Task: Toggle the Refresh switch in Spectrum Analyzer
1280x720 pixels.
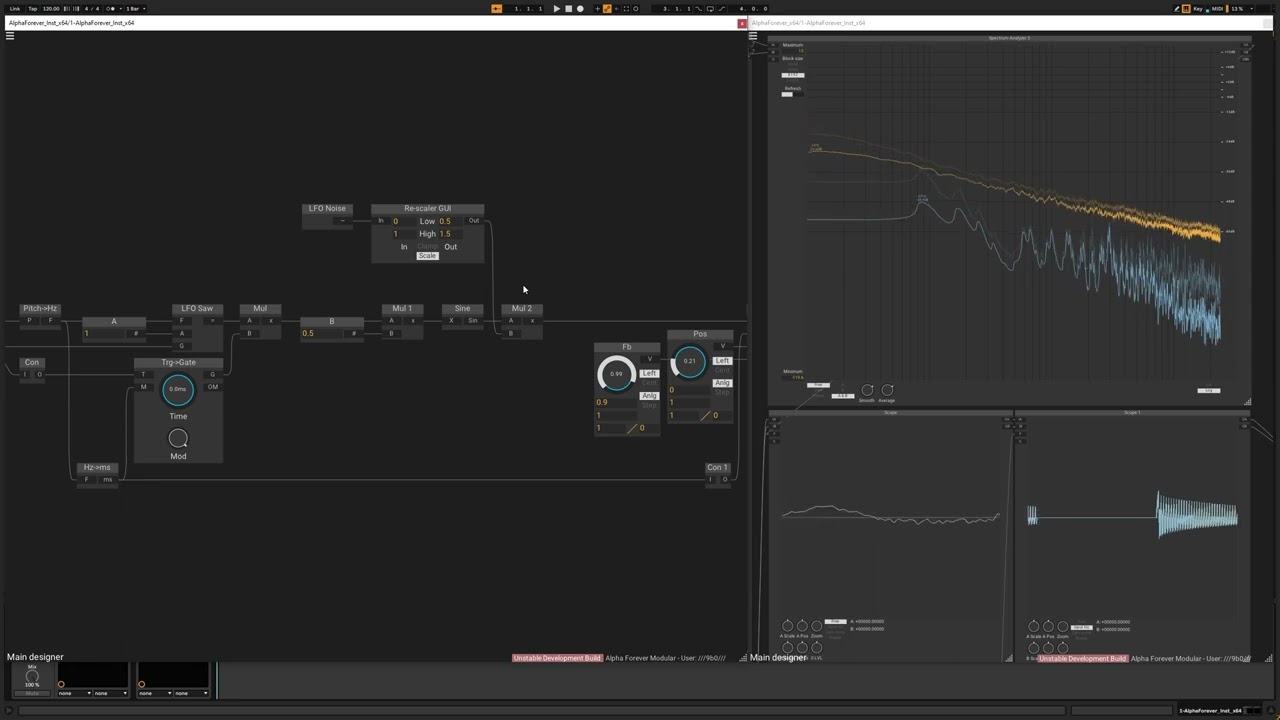Action: click(x=793, y=95)
